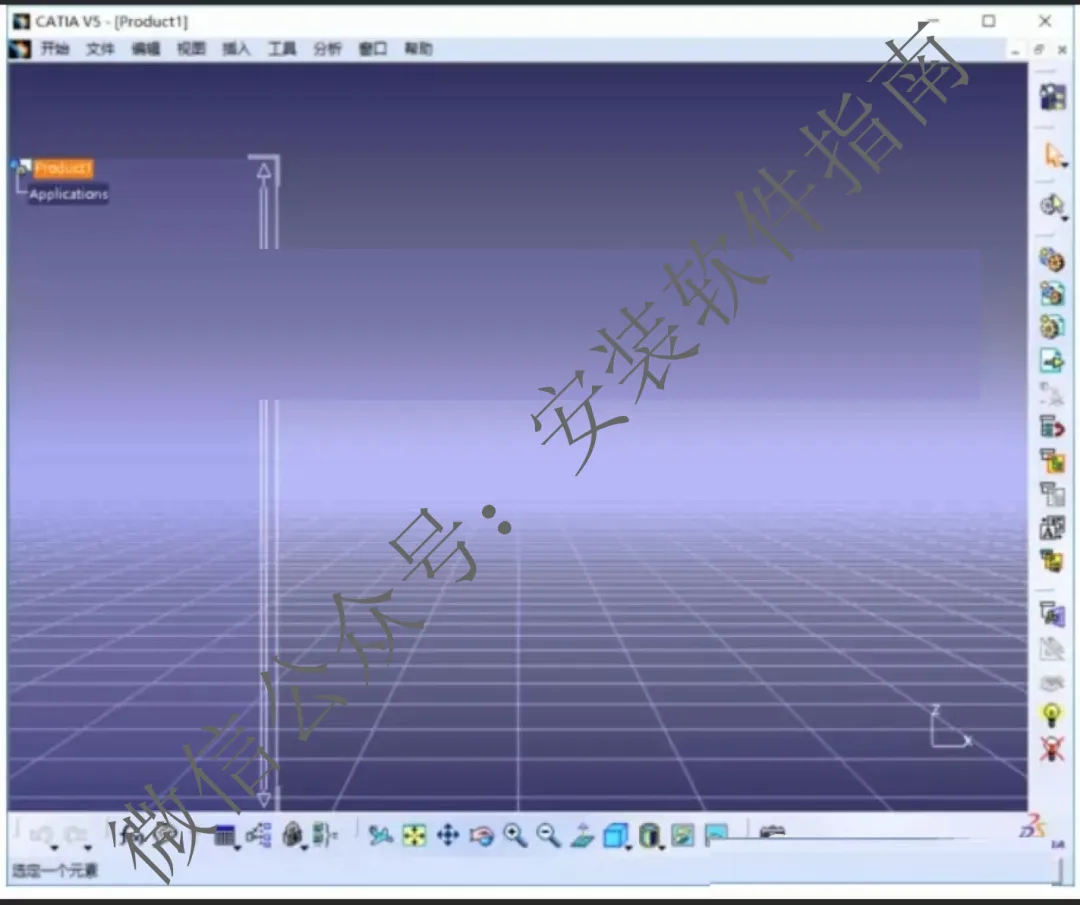Click the Fly Mode airplane icon

380,835
